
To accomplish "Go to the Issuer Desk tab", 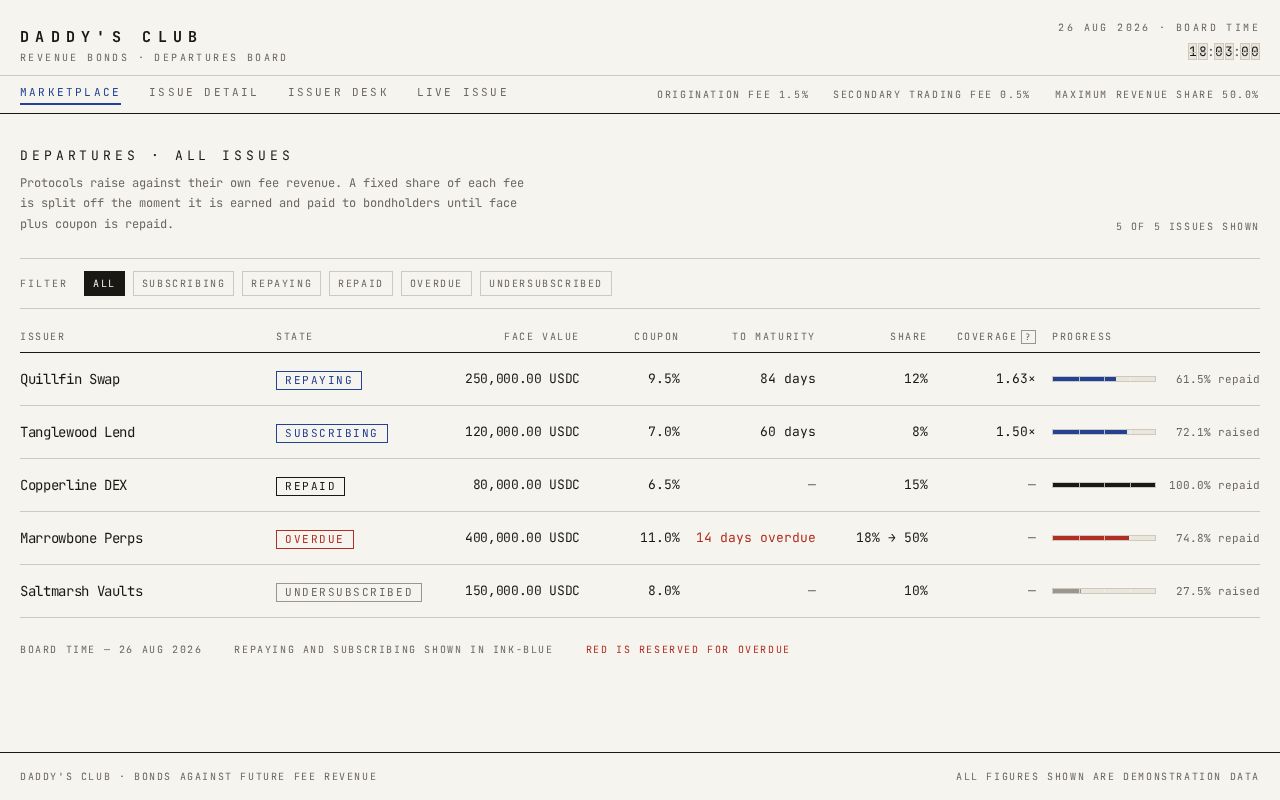I will (338, 93).
